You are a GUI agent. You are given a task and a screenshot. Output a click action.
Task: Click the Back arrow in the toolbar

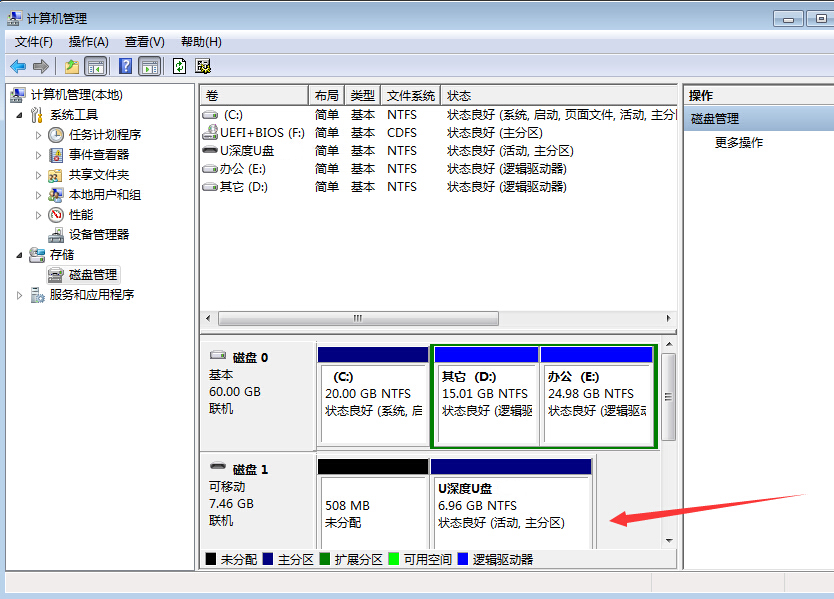(18, 66)
